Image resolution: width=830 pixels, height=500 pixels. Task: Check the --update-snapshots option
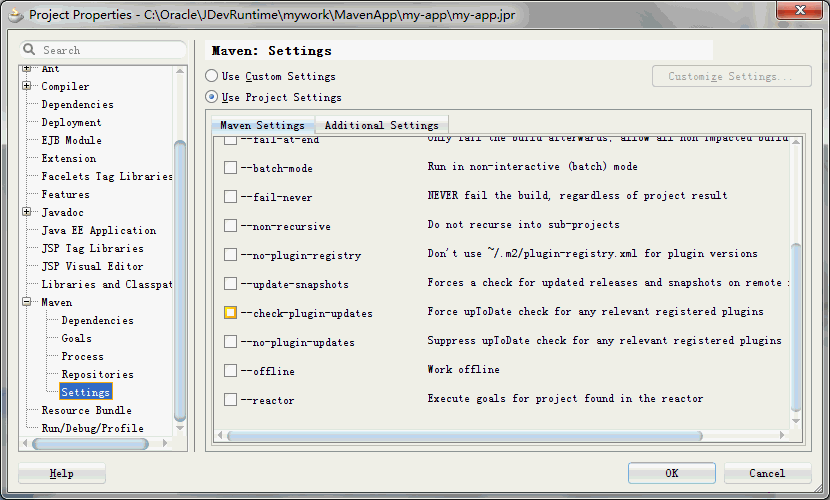tap(230, 284)
